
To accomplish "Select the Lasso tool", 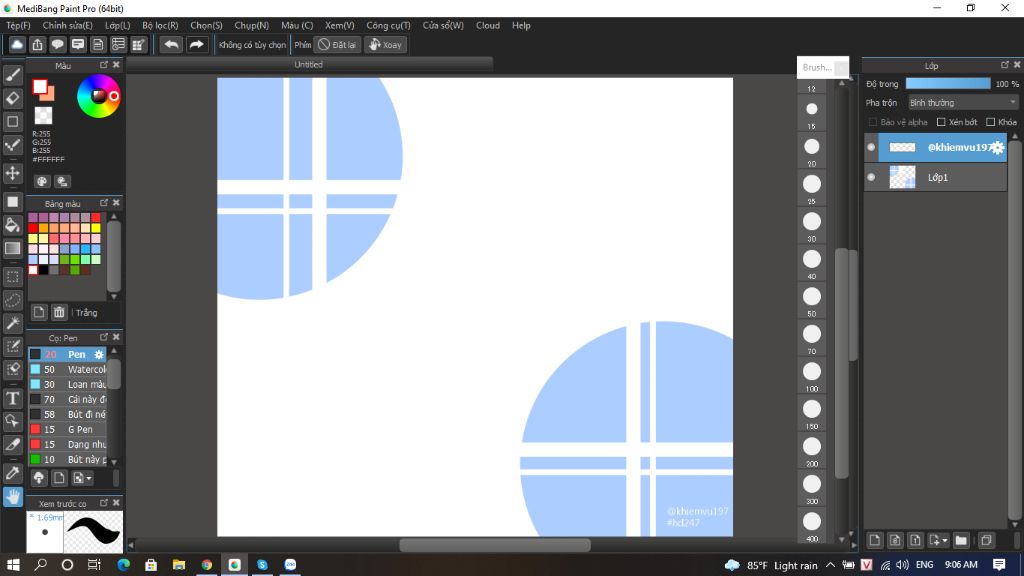I will pyautogui.click(x=12, y=300).
